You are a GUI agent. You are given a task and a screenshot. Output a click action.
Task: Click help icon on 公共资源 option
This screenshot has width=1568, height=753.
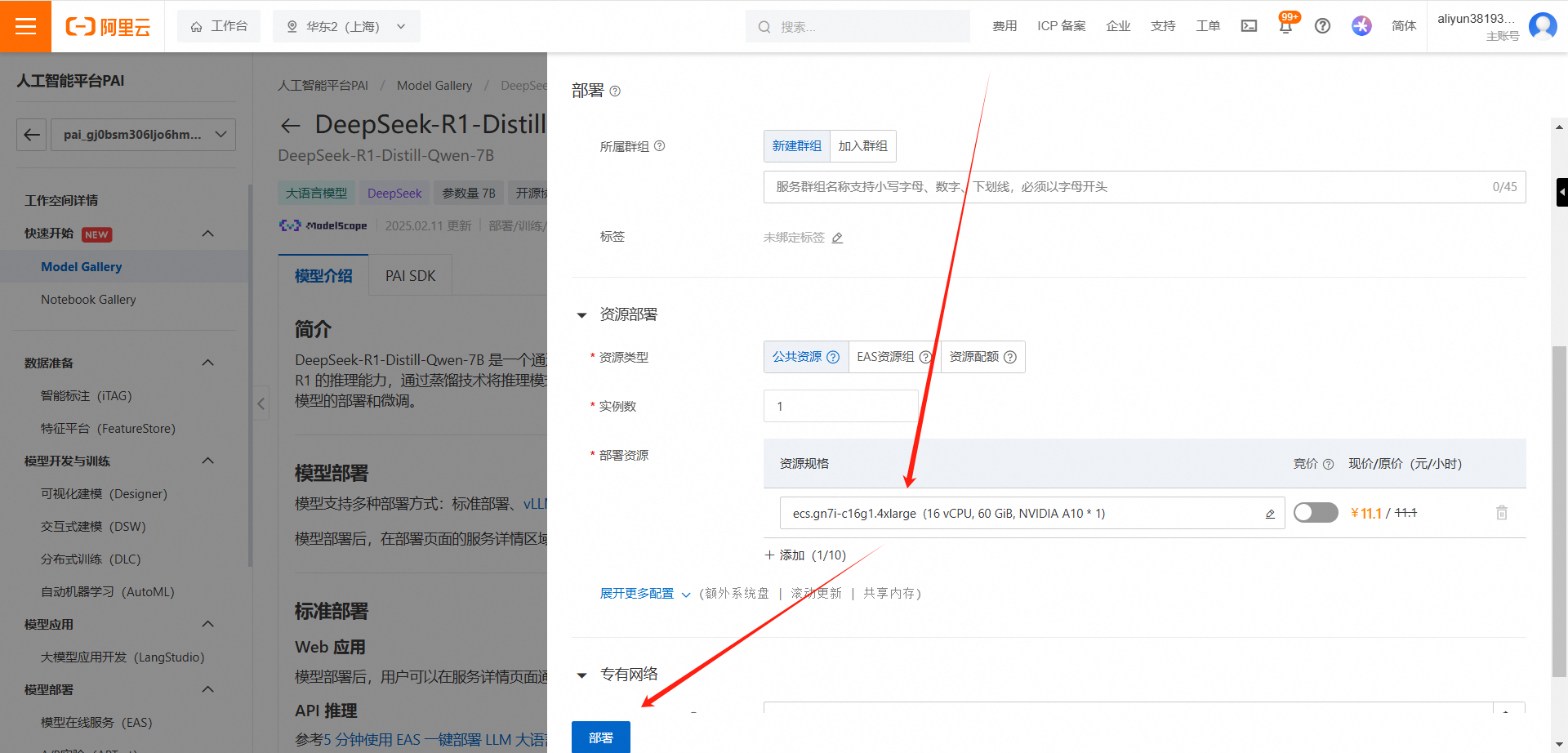[x=833, y=357]
